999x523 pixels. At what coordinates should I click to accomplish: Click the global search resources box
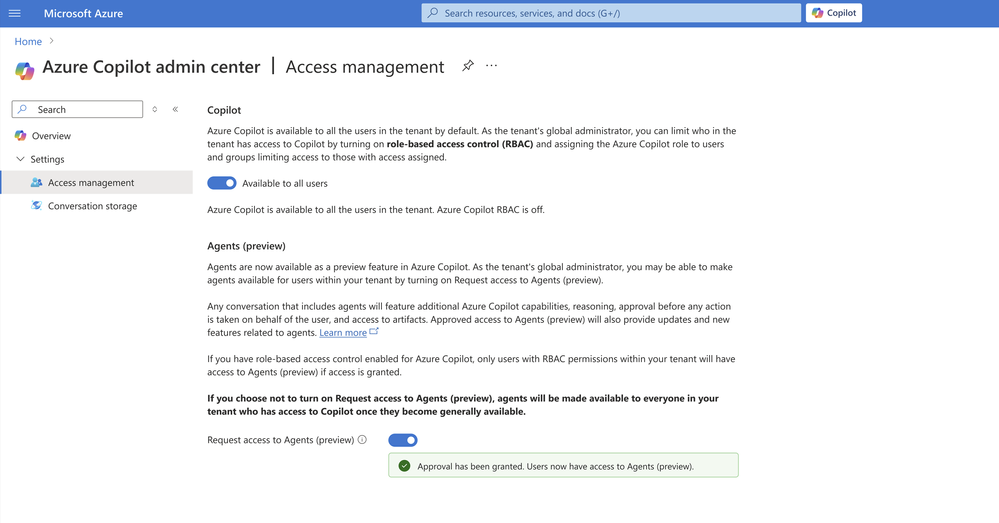(x=611, y=13)
